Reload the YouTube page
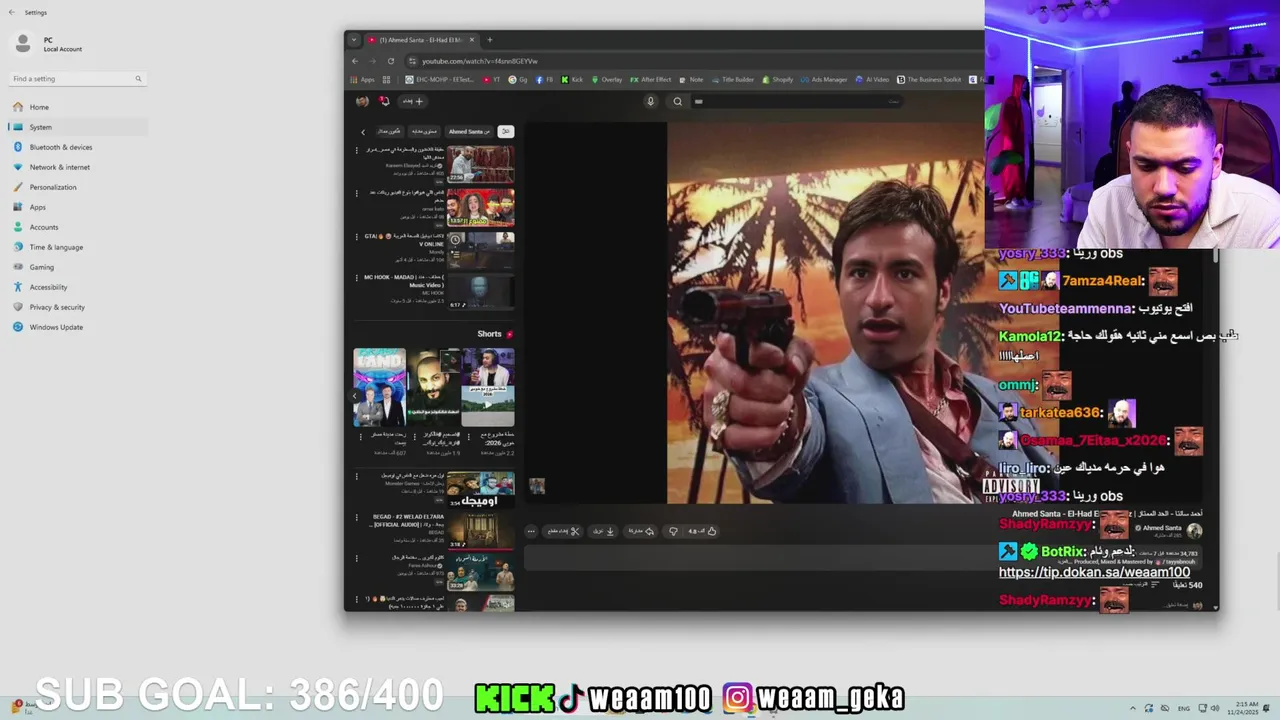1280x720 pixels. 391,61
